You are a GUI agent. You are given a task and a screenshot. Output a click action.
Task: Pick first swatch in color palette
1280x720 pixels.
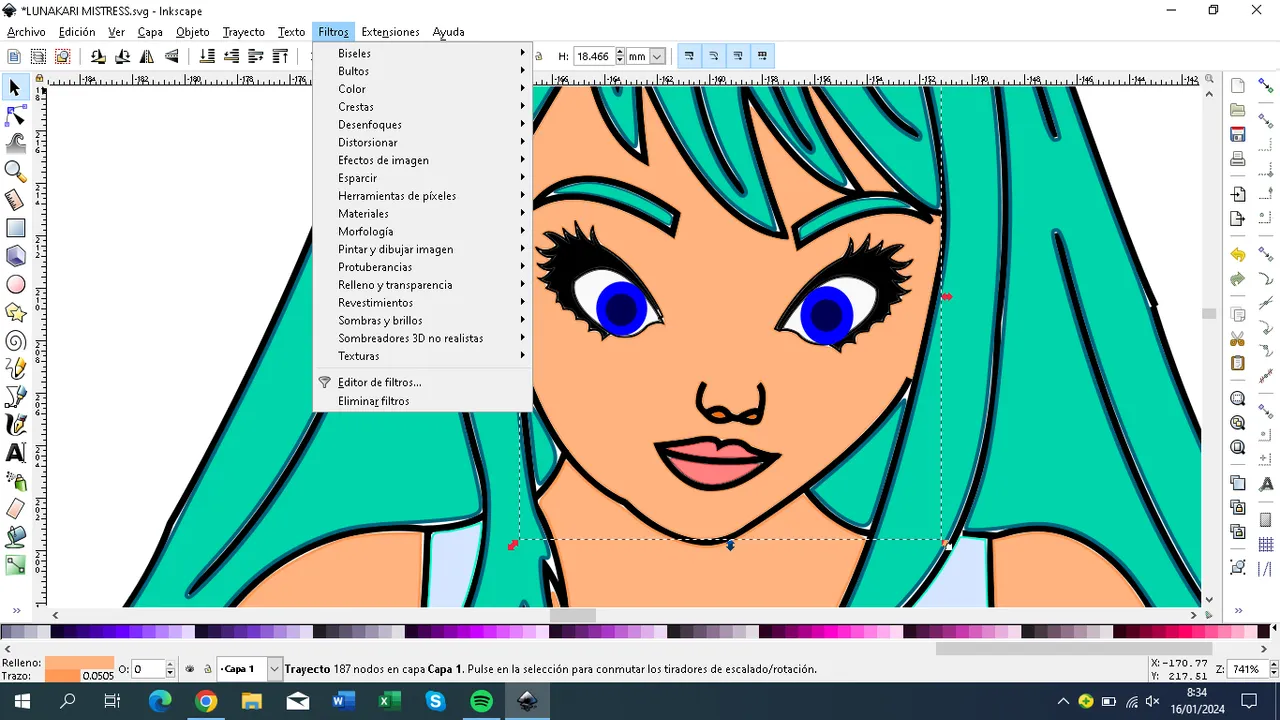(x=6, y=632)
